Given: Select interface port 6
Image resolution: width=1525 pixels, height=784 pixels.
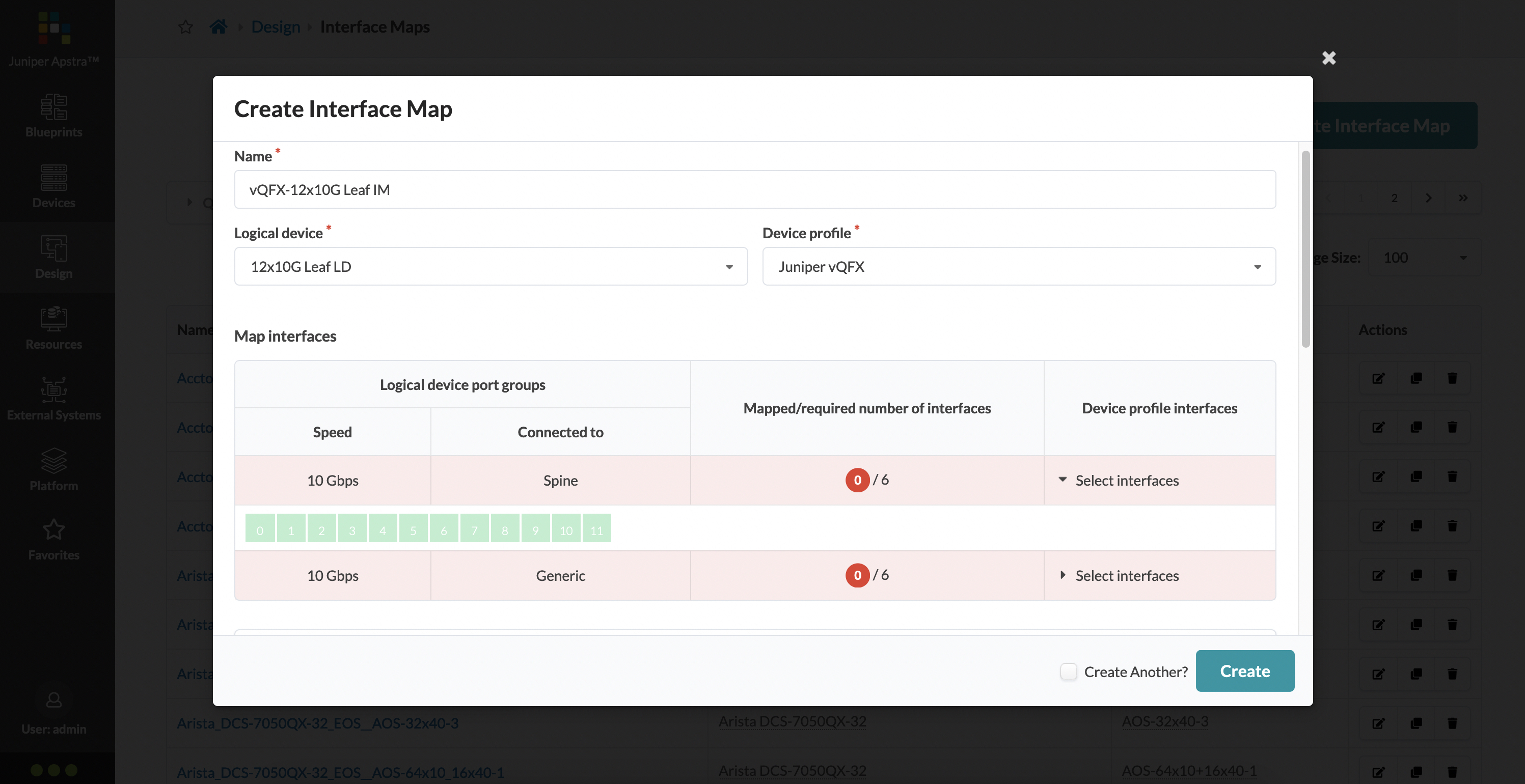Looking at the screenshot, I should (444, 528).
